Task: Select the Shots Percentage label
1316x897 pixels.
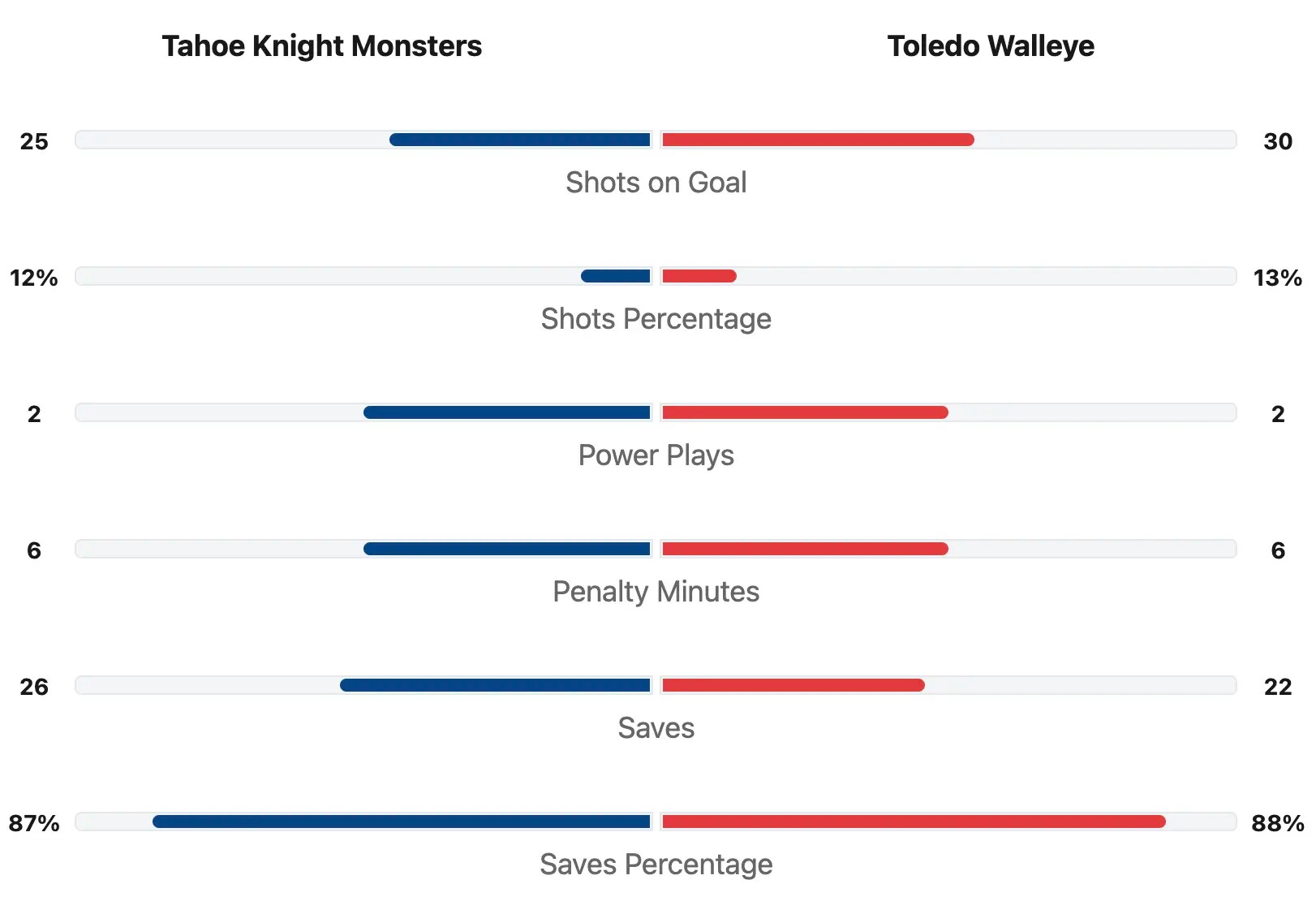Action: (656, 319)
